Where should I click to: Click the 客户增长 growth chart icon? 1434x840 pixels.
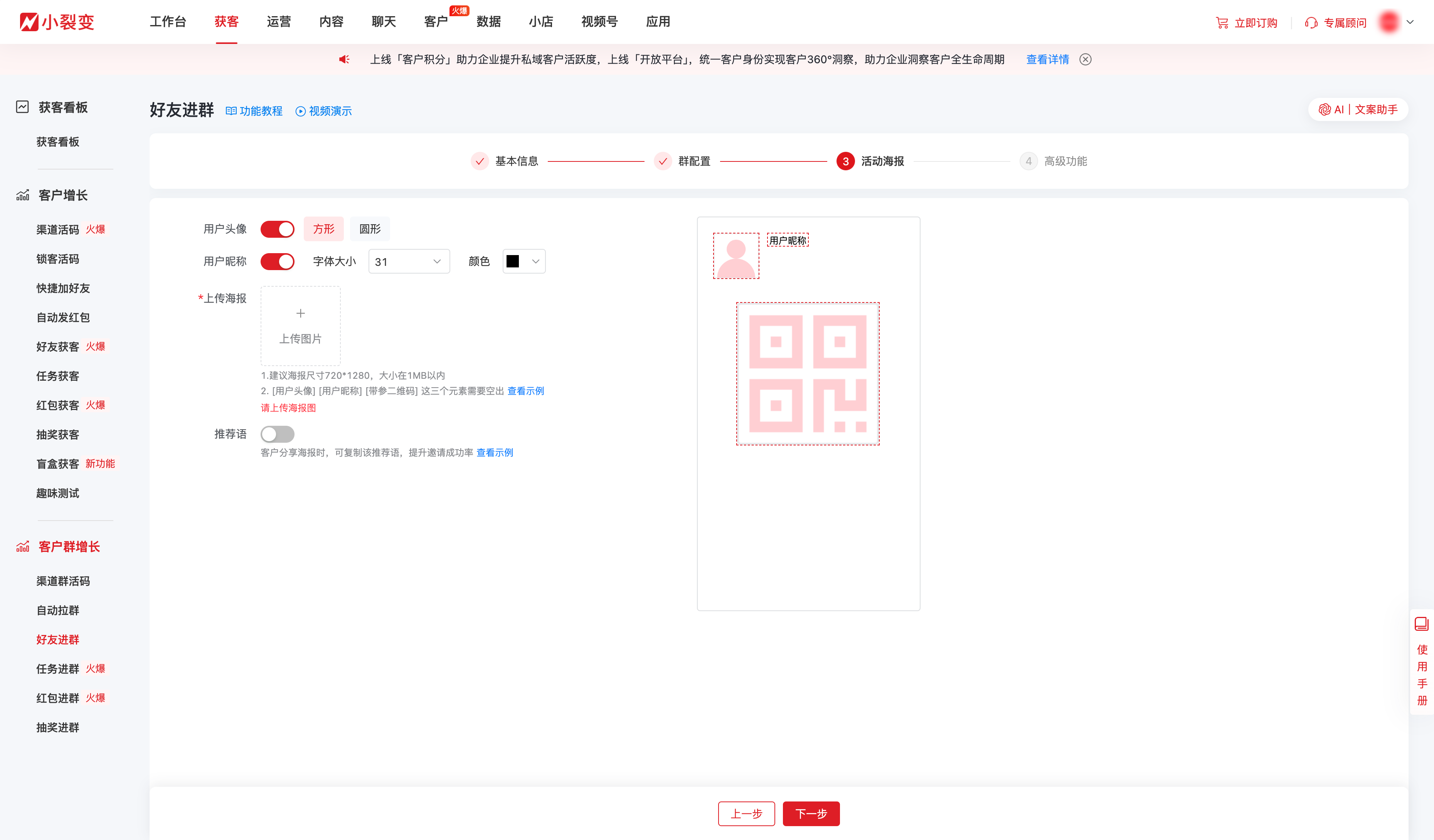pyautogui.click(x=22, y=195)
